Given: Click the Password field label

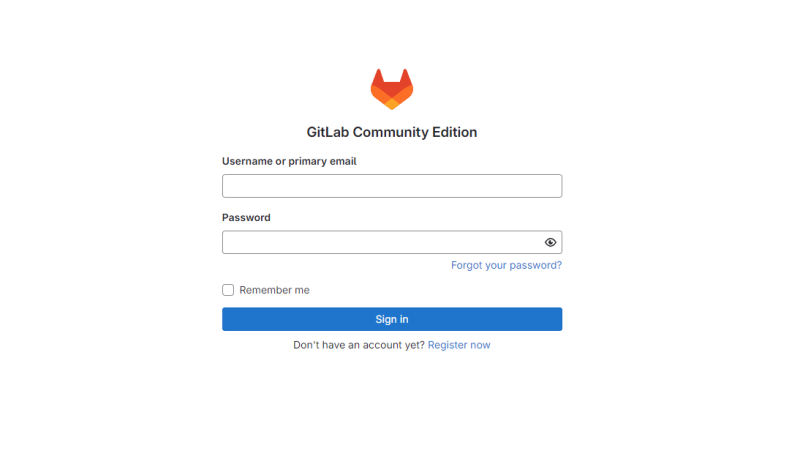Looking at the screenshot, I should click(x=246, y=217).
